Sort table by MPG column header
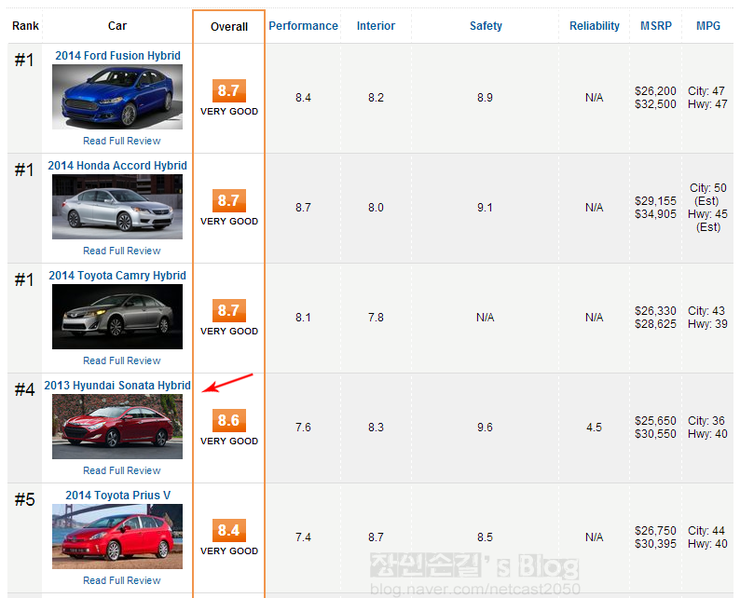Image resolution: width=740 pixels, height=598 pixels. pyautogui.click(x=708, y=26)
